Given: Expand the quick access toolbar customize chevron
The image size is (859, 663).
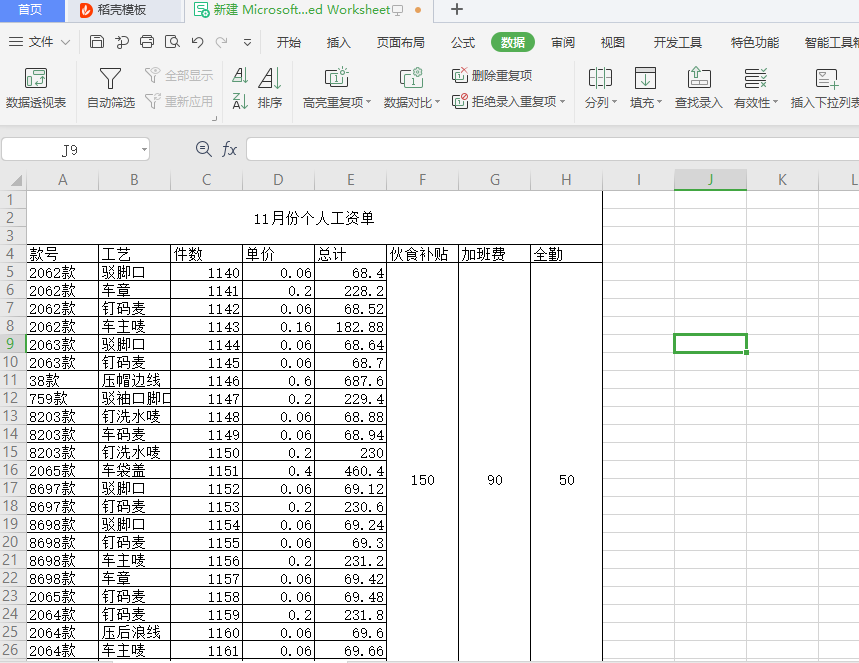Looking at the screenshot, I should click(246, 42).
